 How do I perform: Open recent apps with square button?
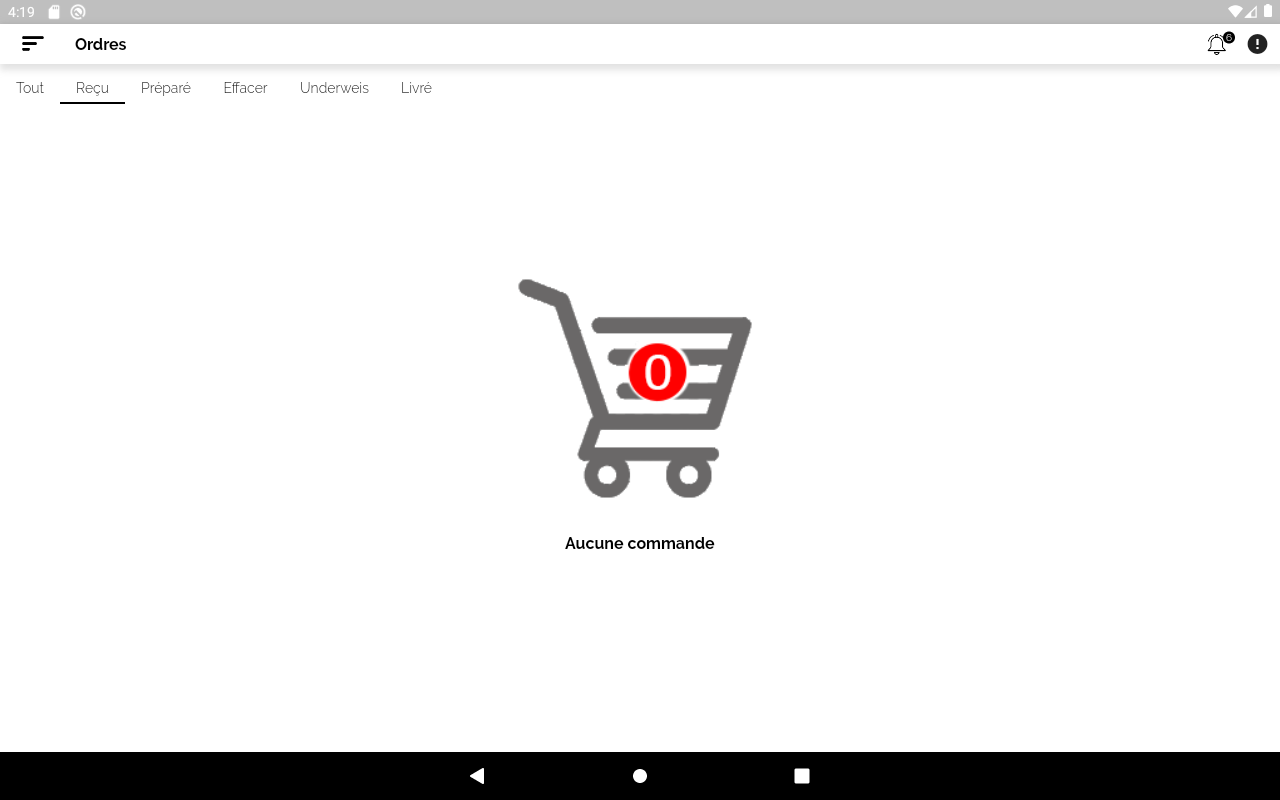coord(802,776)
